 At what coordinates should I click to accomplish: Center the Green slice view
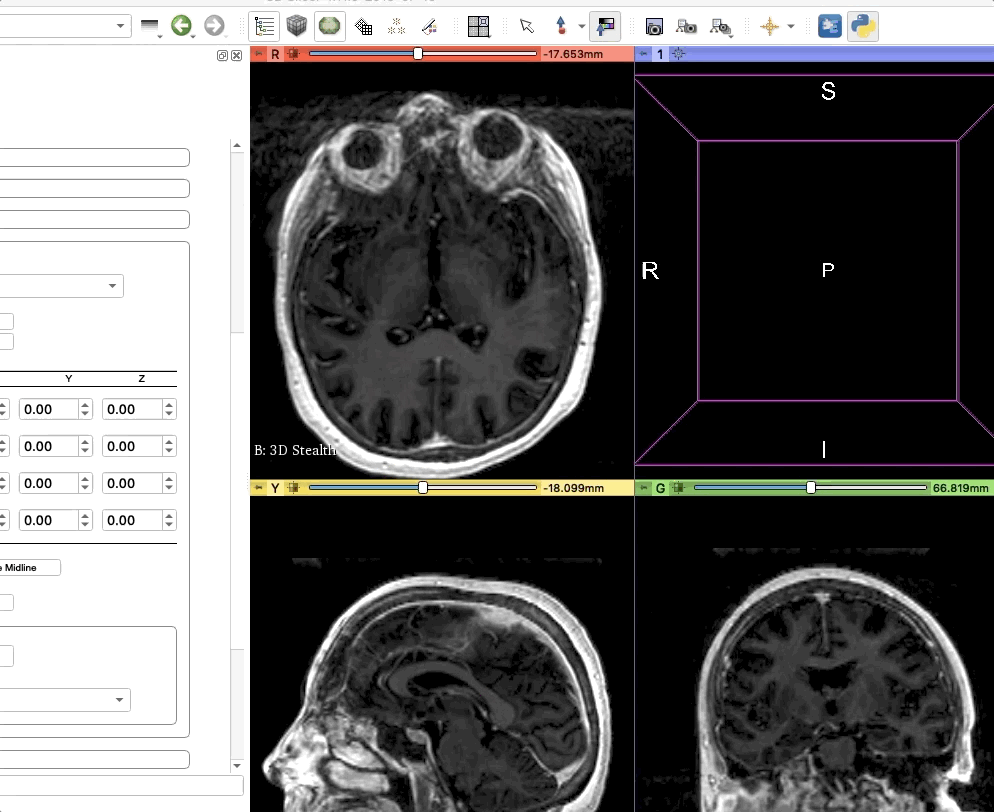679,487
